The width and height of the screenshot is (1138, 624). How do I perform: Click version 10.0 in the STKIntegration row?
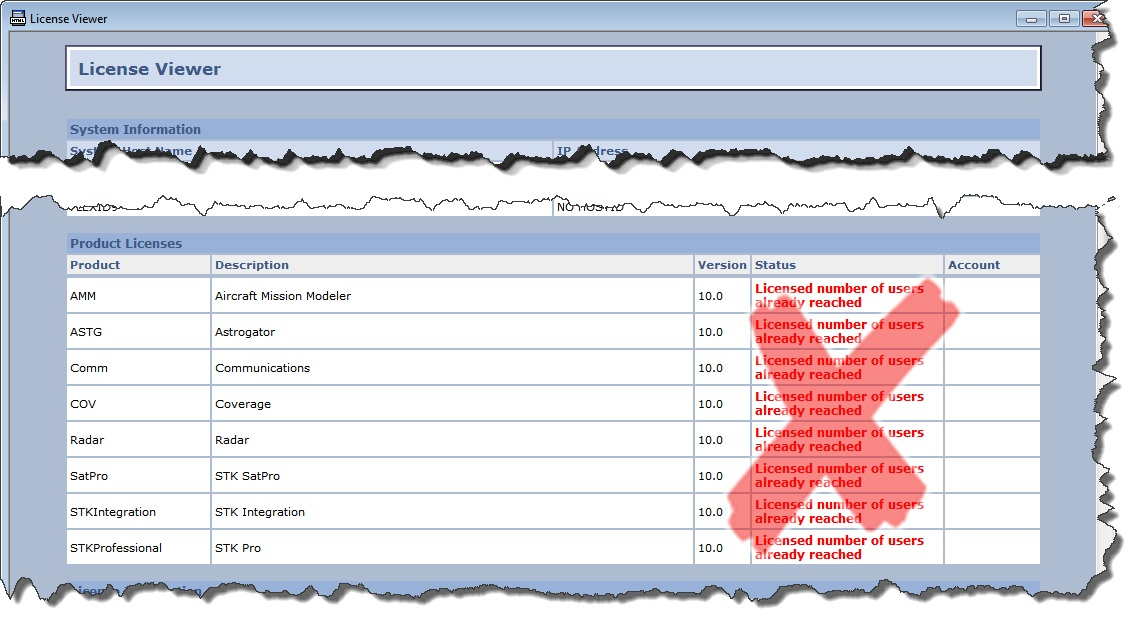click(x=711, y=512)
